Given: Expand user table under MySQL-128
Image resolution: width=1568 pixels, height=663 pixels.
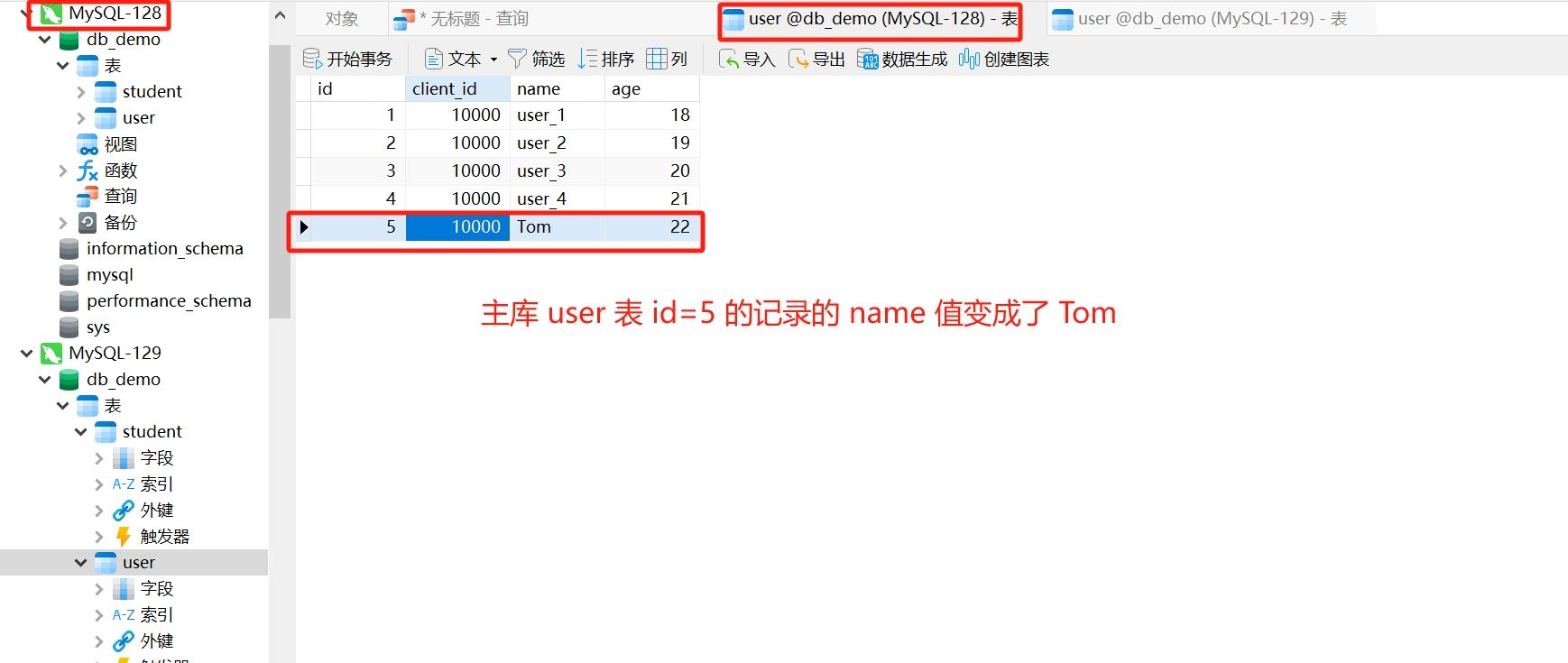Looking at the screenshot, I should [x=81, y=118].
